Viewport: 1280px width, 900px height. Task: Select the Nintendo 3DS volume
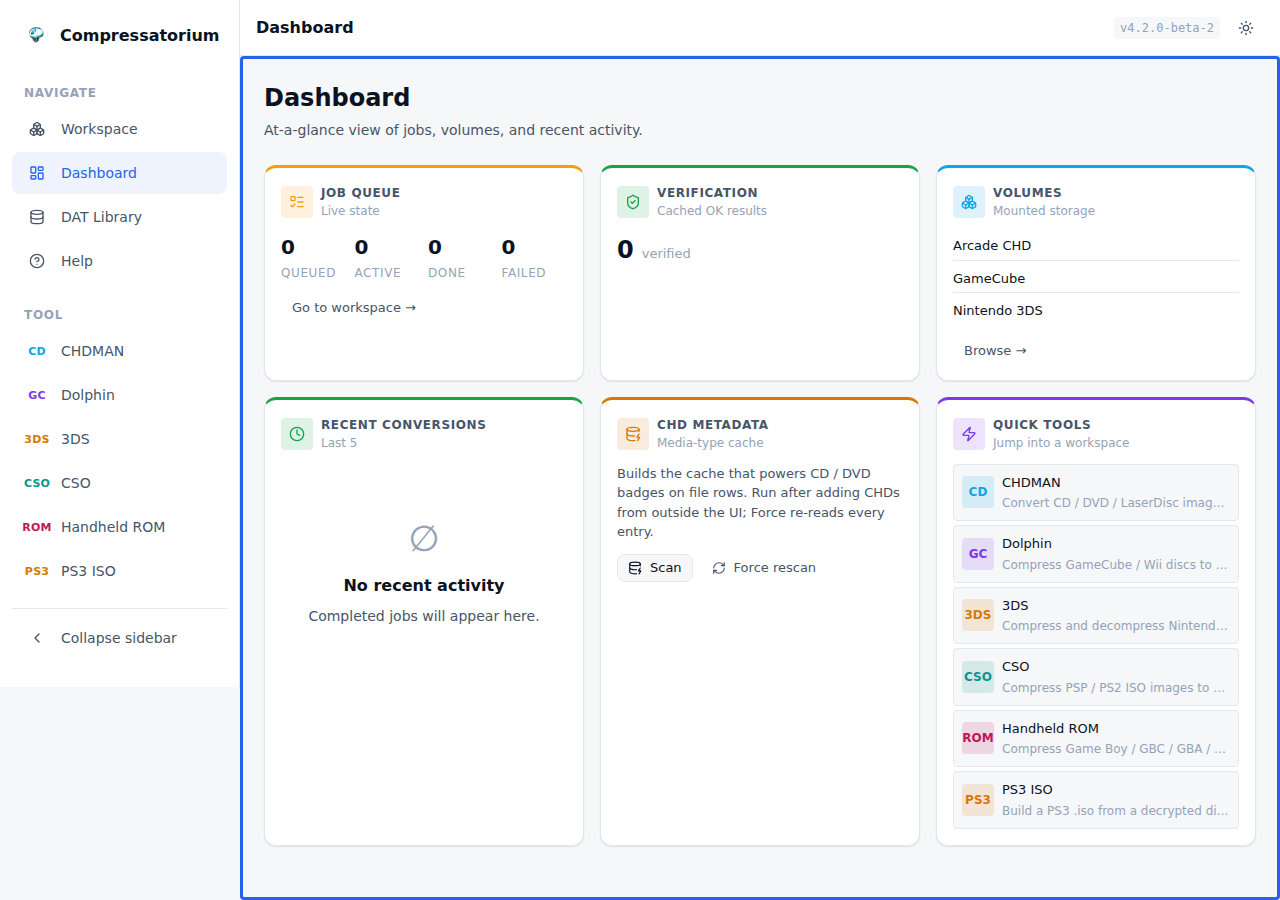point(1096,311)
